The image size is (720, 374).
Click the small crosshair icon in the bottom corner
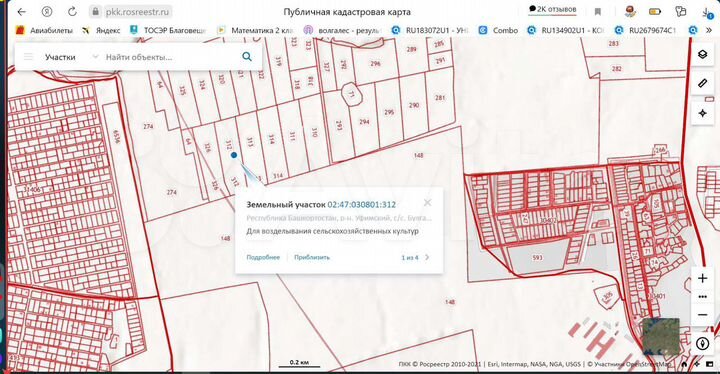click(x=697, y=365)
